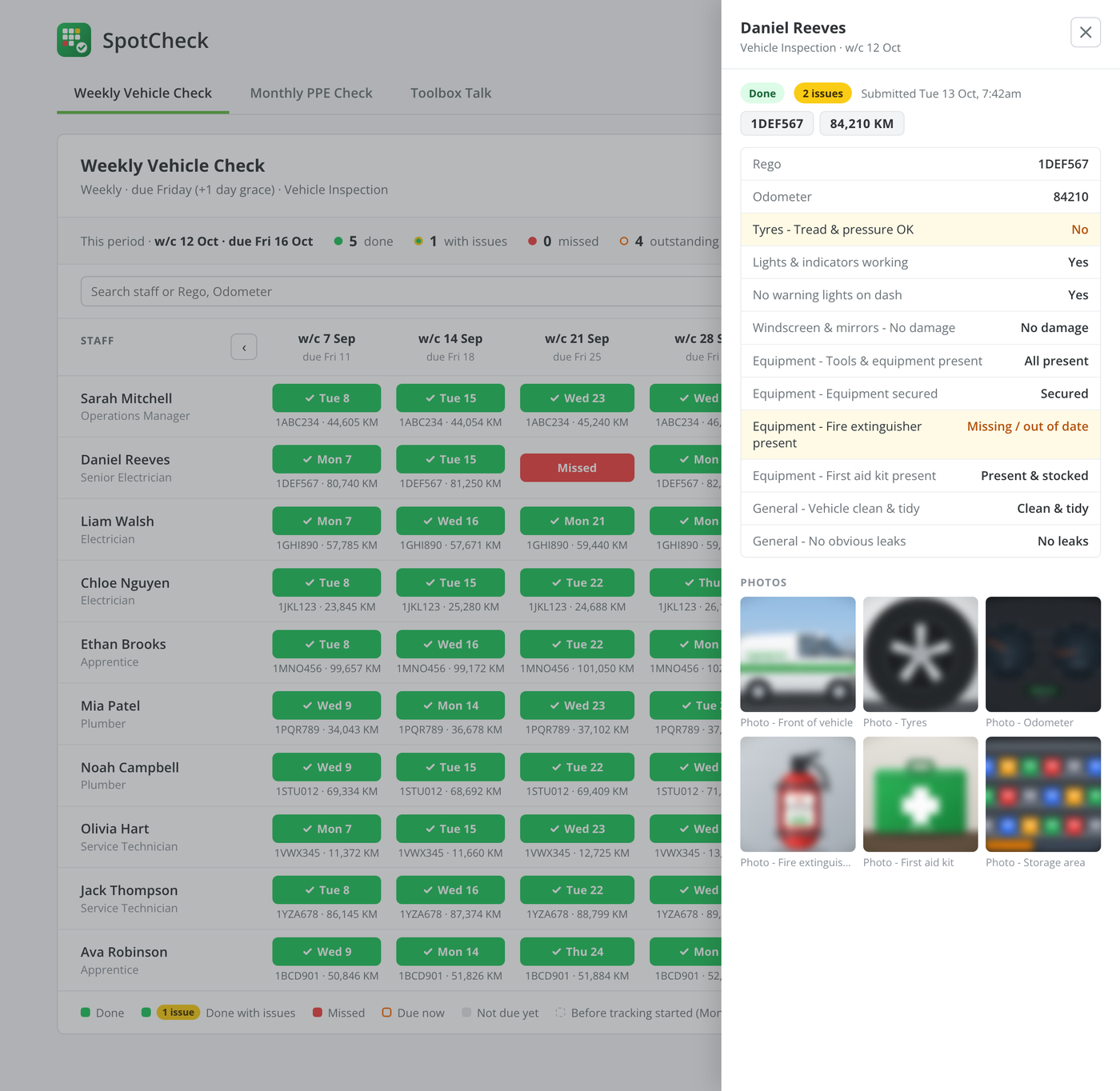View the Tyres photo thumbnail

(x=920, y=654)
